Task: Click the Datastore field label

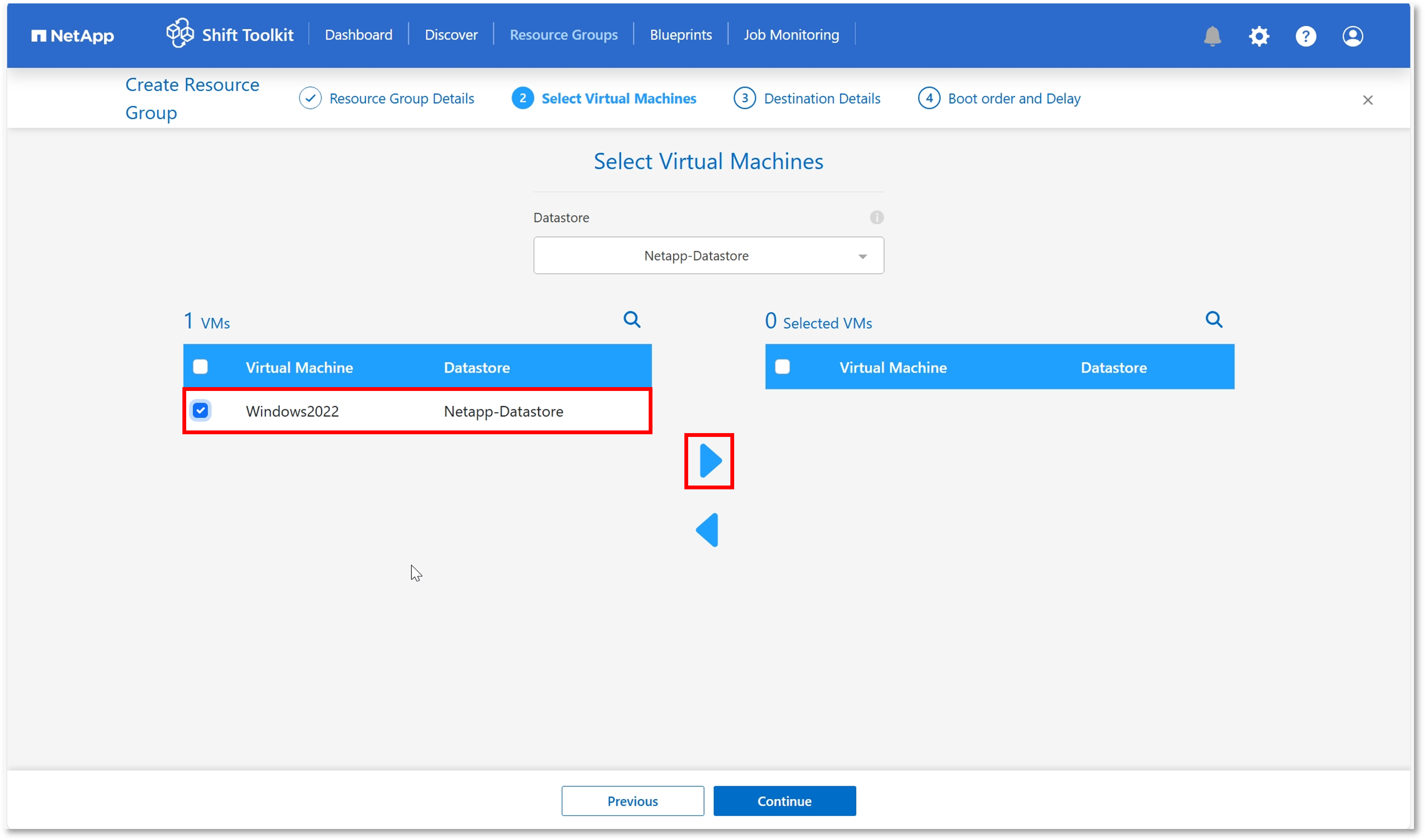Action: [561, 218]
